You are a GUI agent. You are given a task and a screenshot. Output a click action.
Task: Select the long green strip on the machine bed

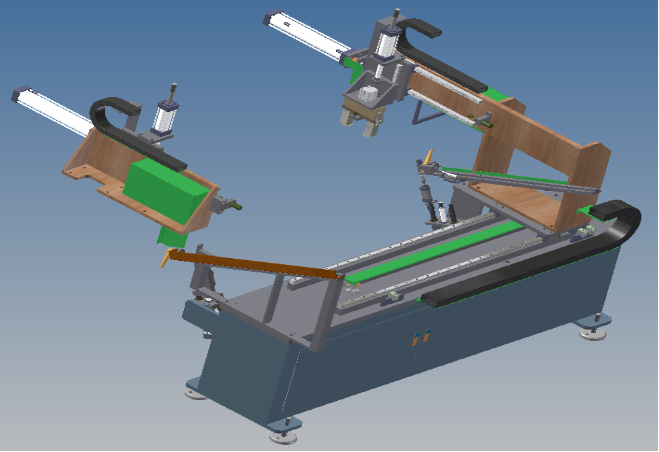(433, 252)
